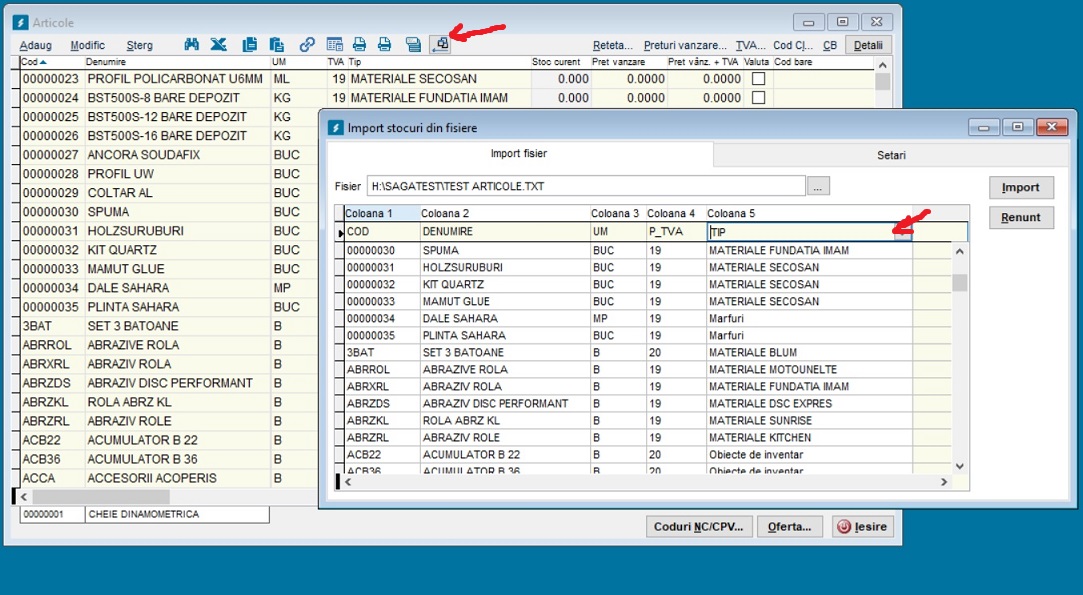Image resolution: width=1083 pixels, height=595 pixels.
Task: Click the import grid's vertical scroll down arrow
Action: (959, 466)
